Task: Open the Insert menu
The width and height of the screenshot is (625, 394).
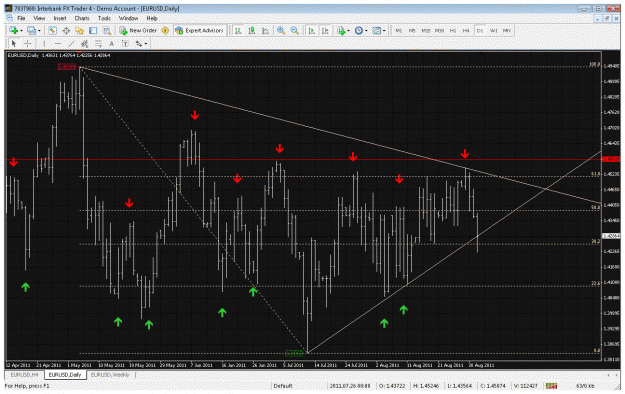Action: coord(60,18)
